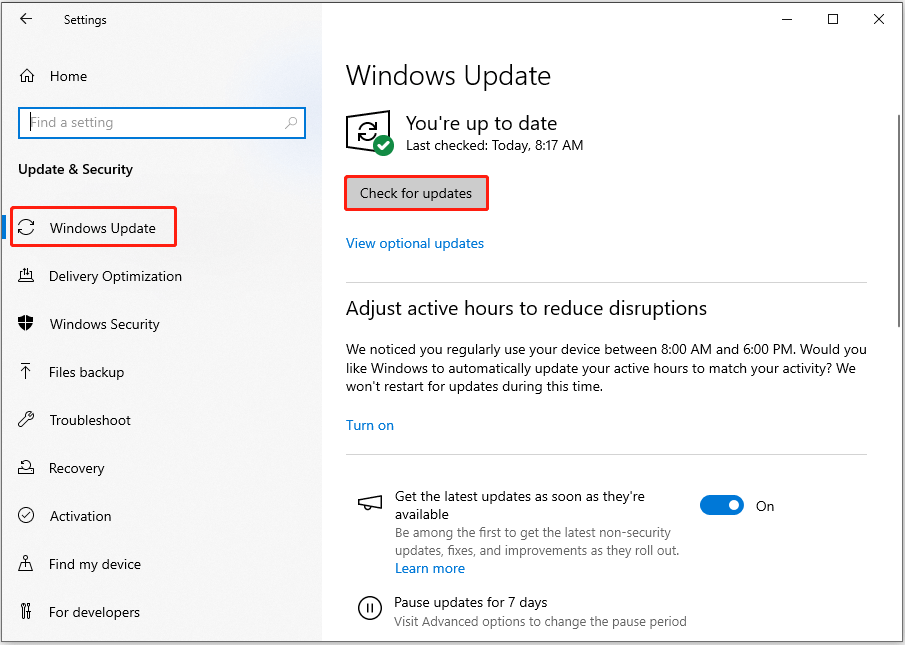
Task: Click the search magnifier in Find a setting
Action: 291,122
